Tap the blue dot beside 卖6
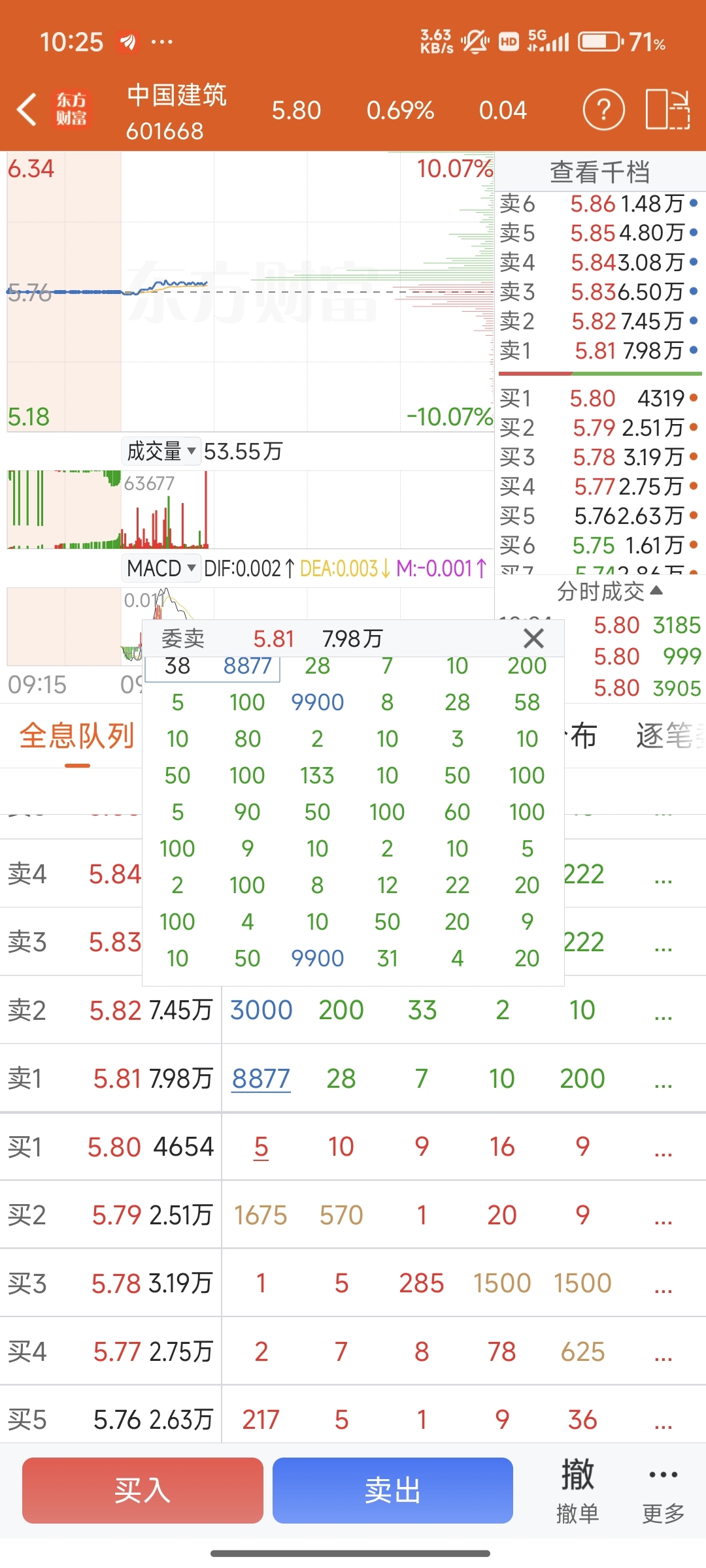This screenshot has width=706, height=1568. coord(694,204)
